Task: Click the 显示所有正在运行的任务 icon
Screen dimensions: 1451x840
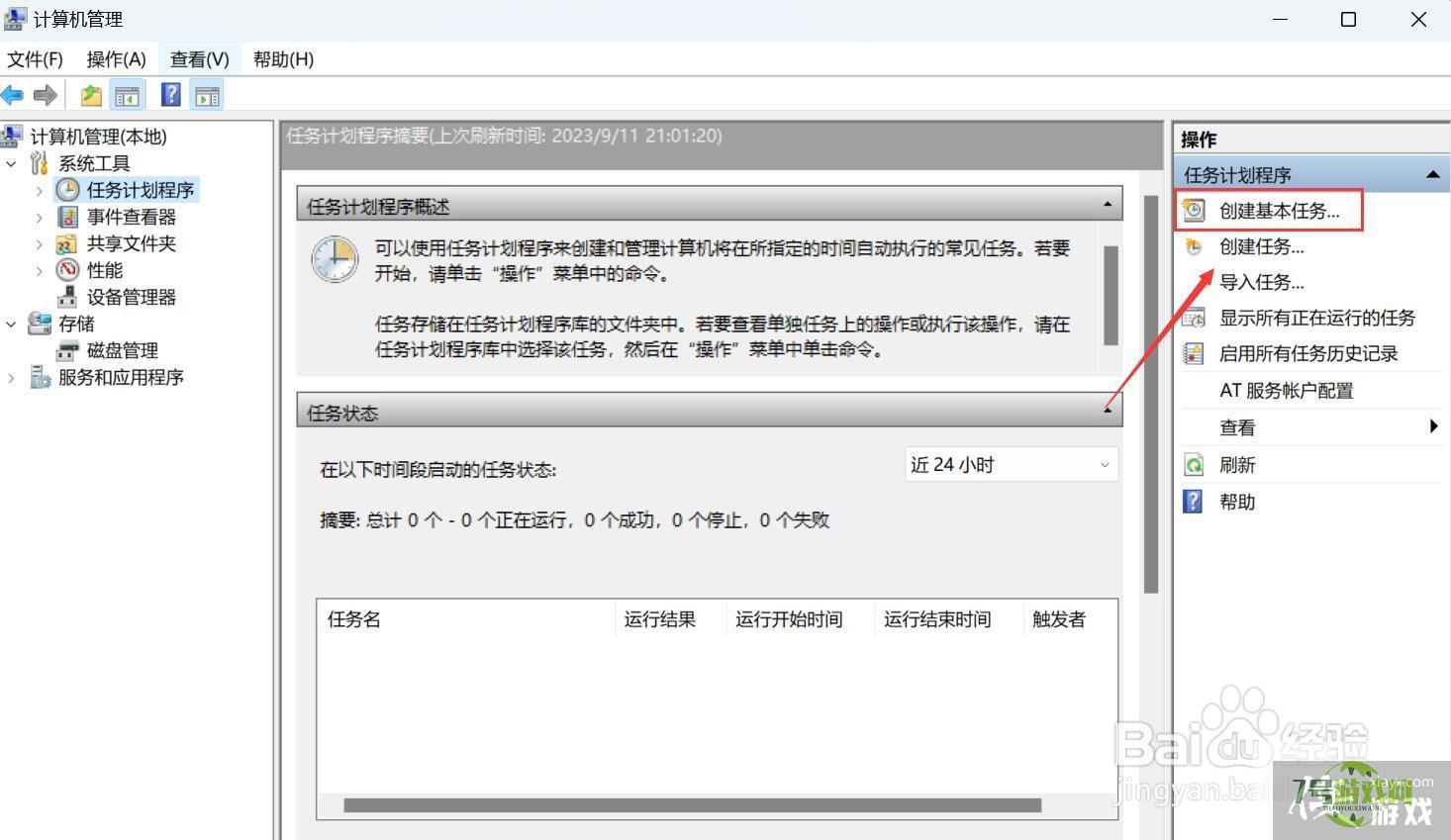Action: point(1194,318)
